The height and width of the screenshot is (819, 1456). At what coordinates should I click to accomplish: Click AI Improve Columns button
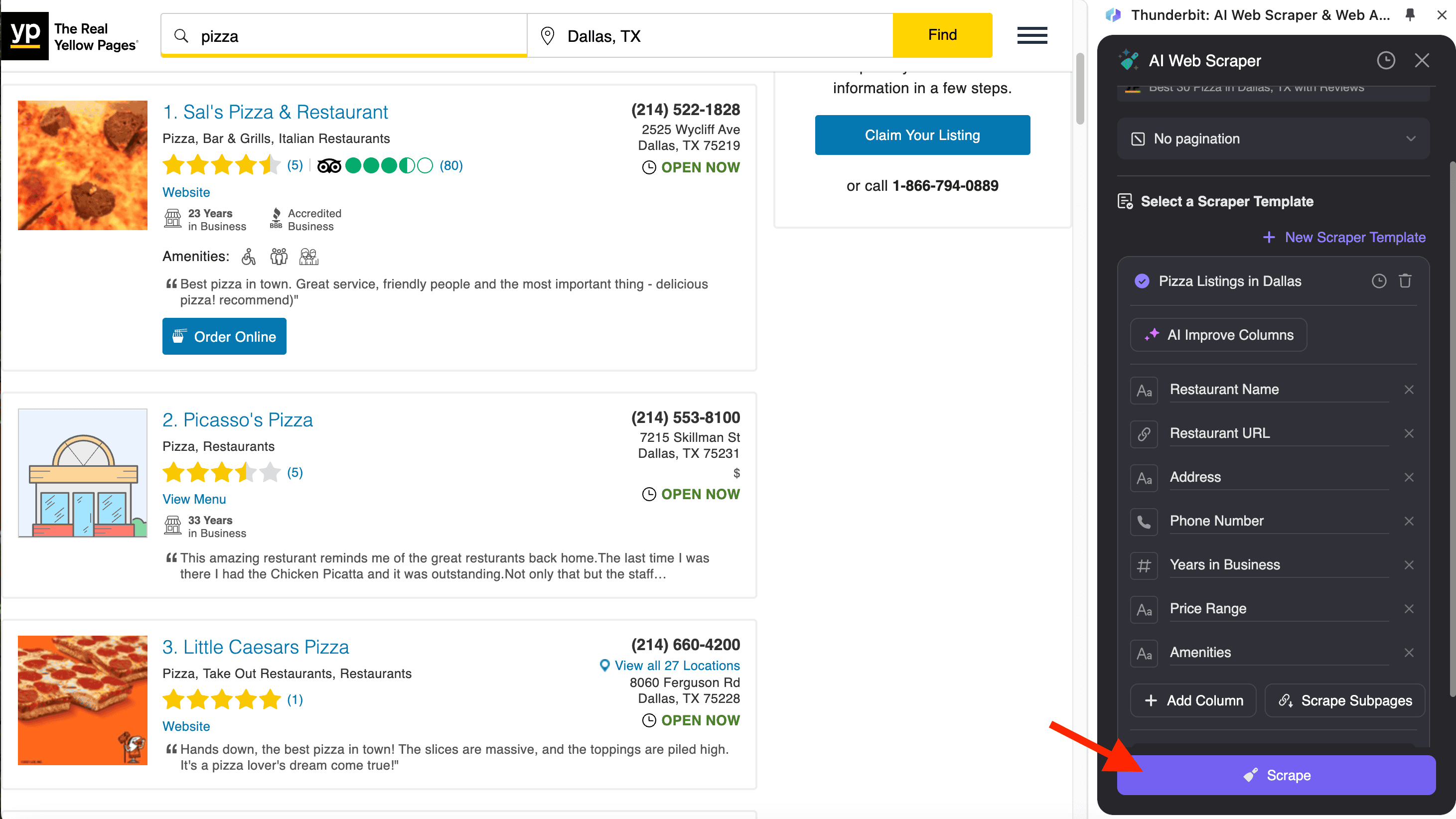(x=1218, y=335)
